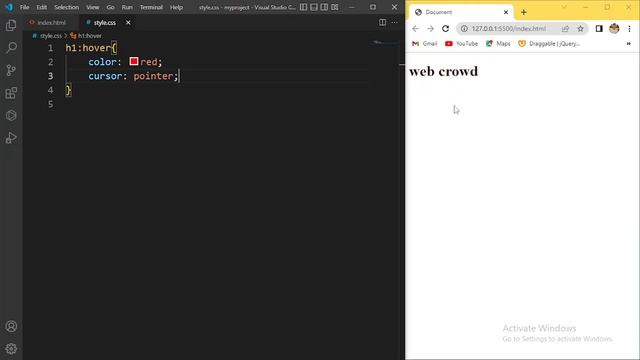This screenshot has width=640, height=360.
Task: Open the Accounts menu in activity bar
Action: [11, 327]
